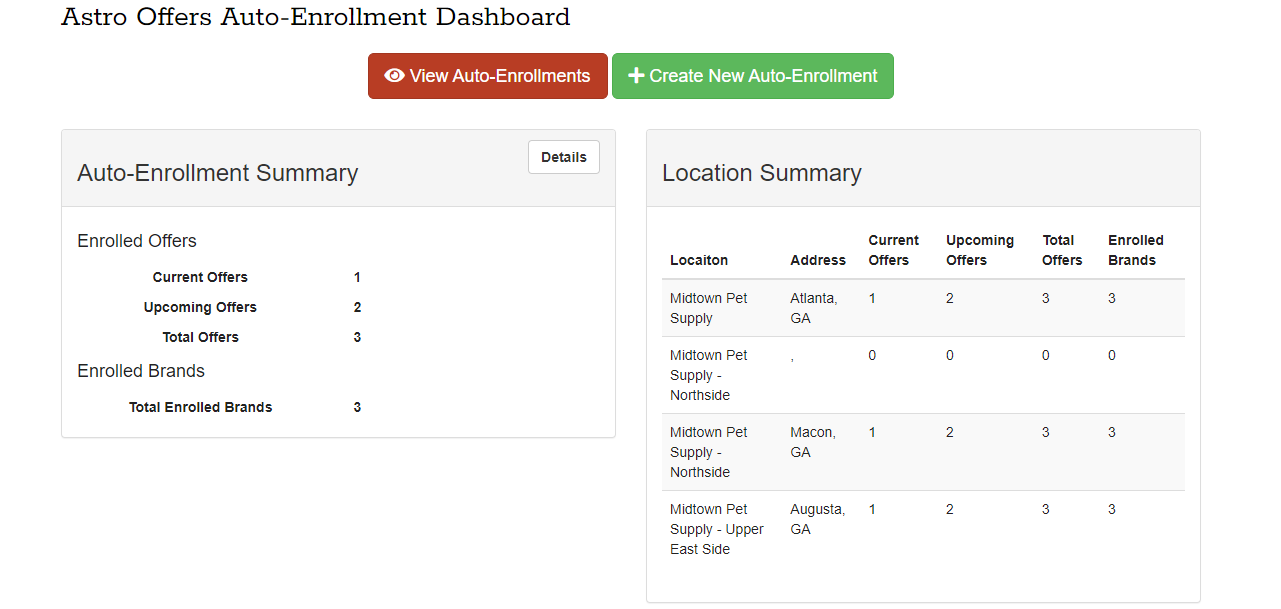Image resolution: width=1281 pixels, height=609 pixels.
Task: Click the Auto-Enrollment Summary panel heading
Action: click(217, 173)
